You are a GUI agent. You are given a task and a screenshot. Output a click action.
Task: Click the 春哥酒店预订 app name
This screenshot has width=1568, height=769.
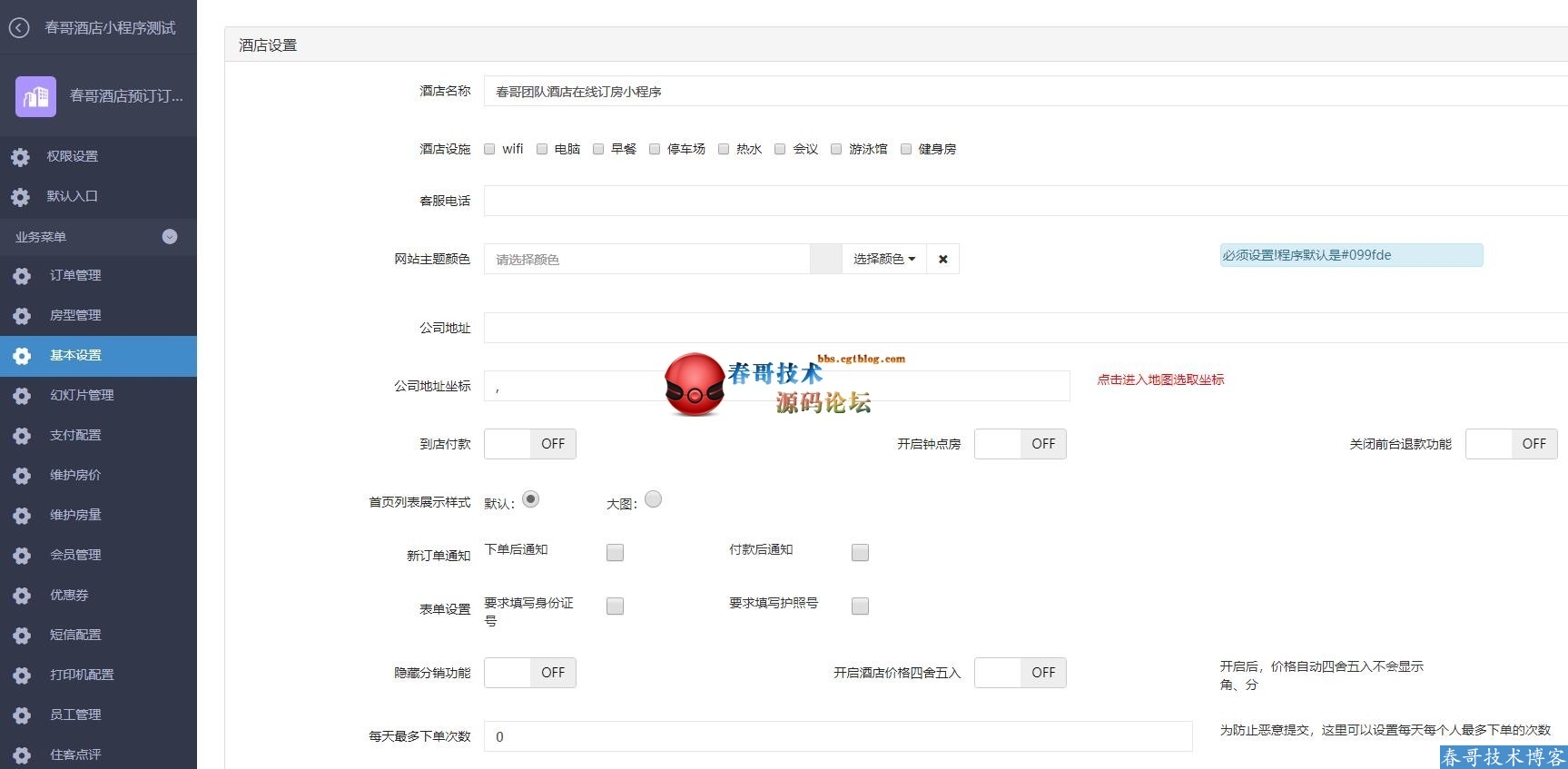coord(126,96)
